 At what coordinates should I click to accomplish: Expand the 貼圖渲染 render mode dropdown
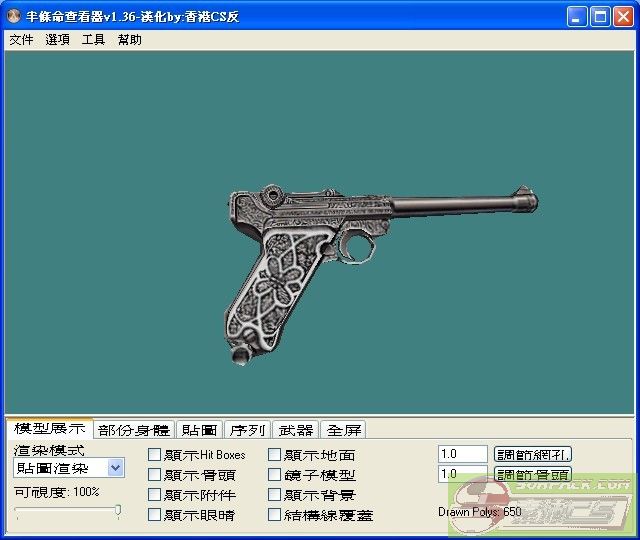(116, 468)
